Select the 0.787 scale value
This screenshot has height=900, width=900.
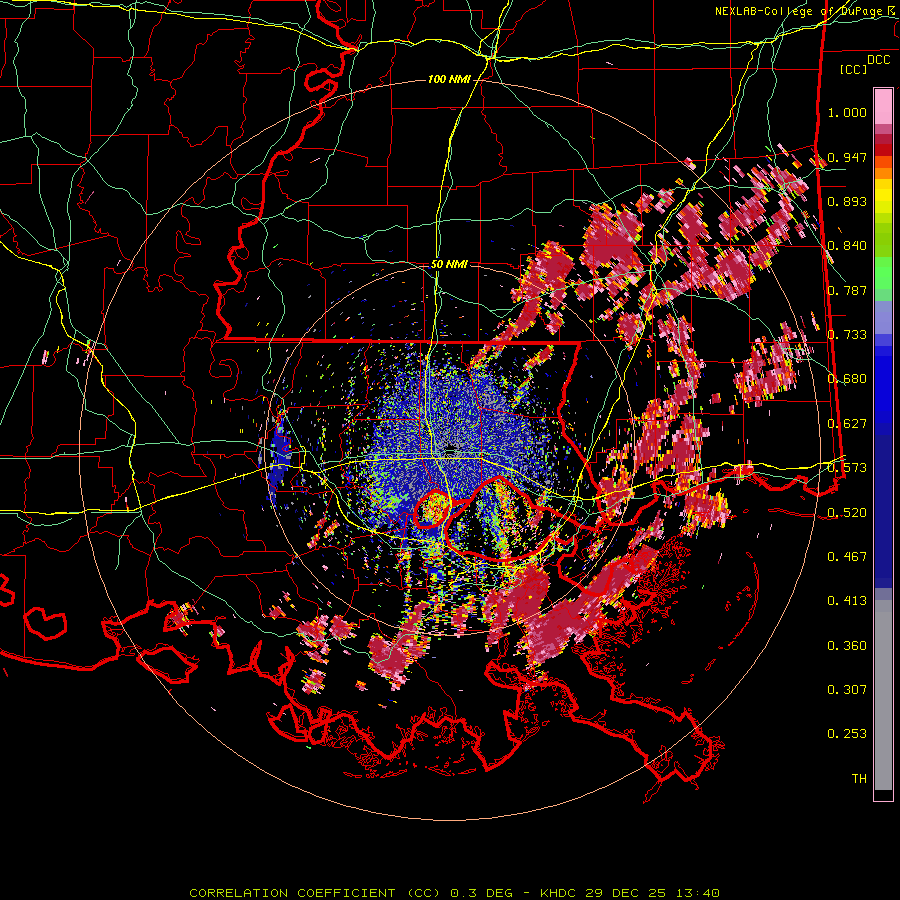click(x=847, y=290)
